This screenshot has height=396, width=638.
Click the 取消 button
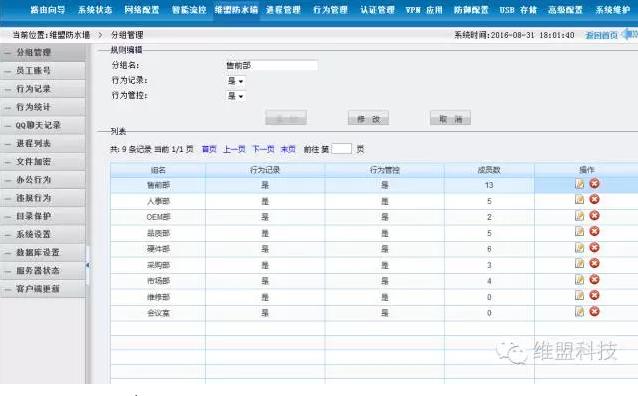450,119
